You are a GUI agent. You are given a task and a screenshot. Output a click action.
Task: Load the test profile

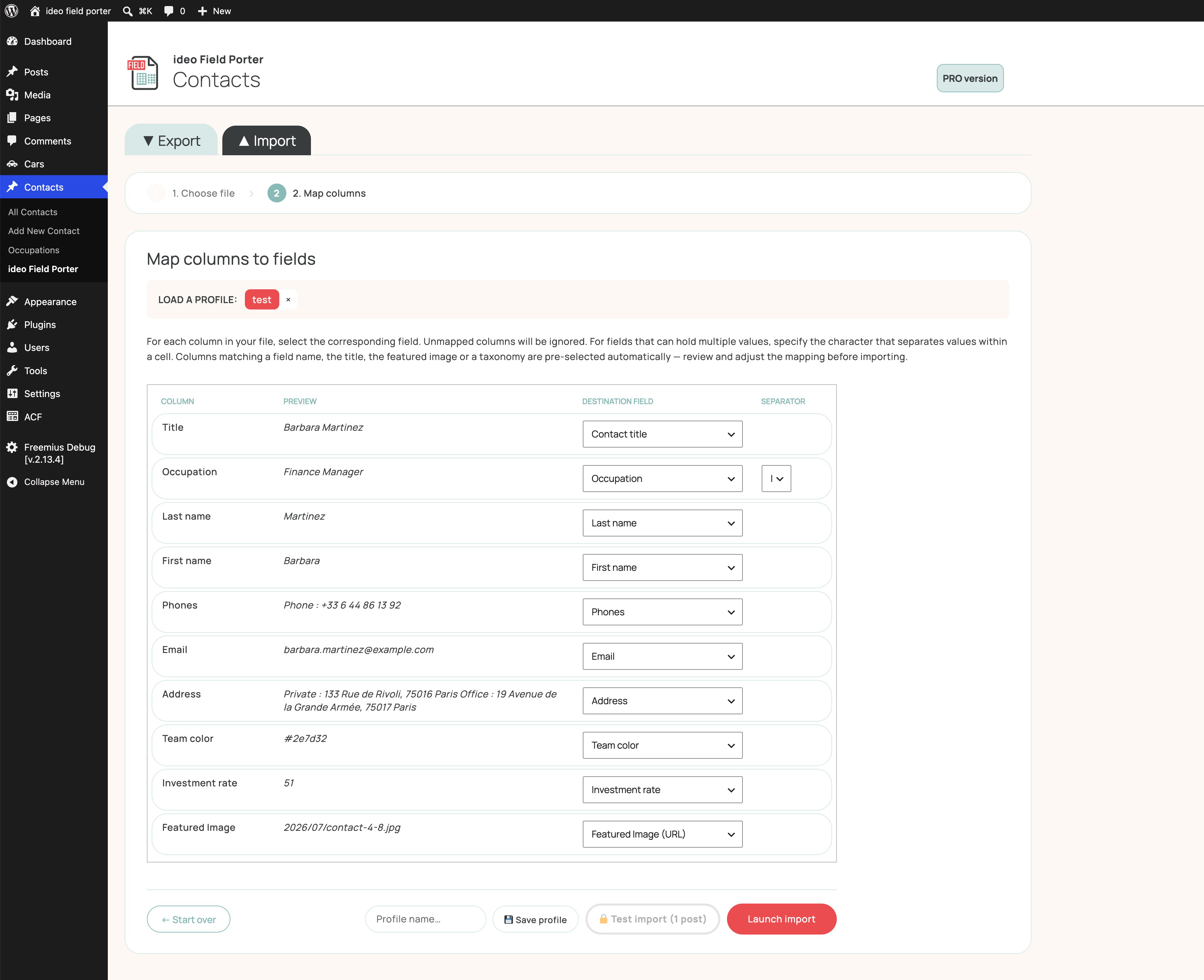[261, 300]
